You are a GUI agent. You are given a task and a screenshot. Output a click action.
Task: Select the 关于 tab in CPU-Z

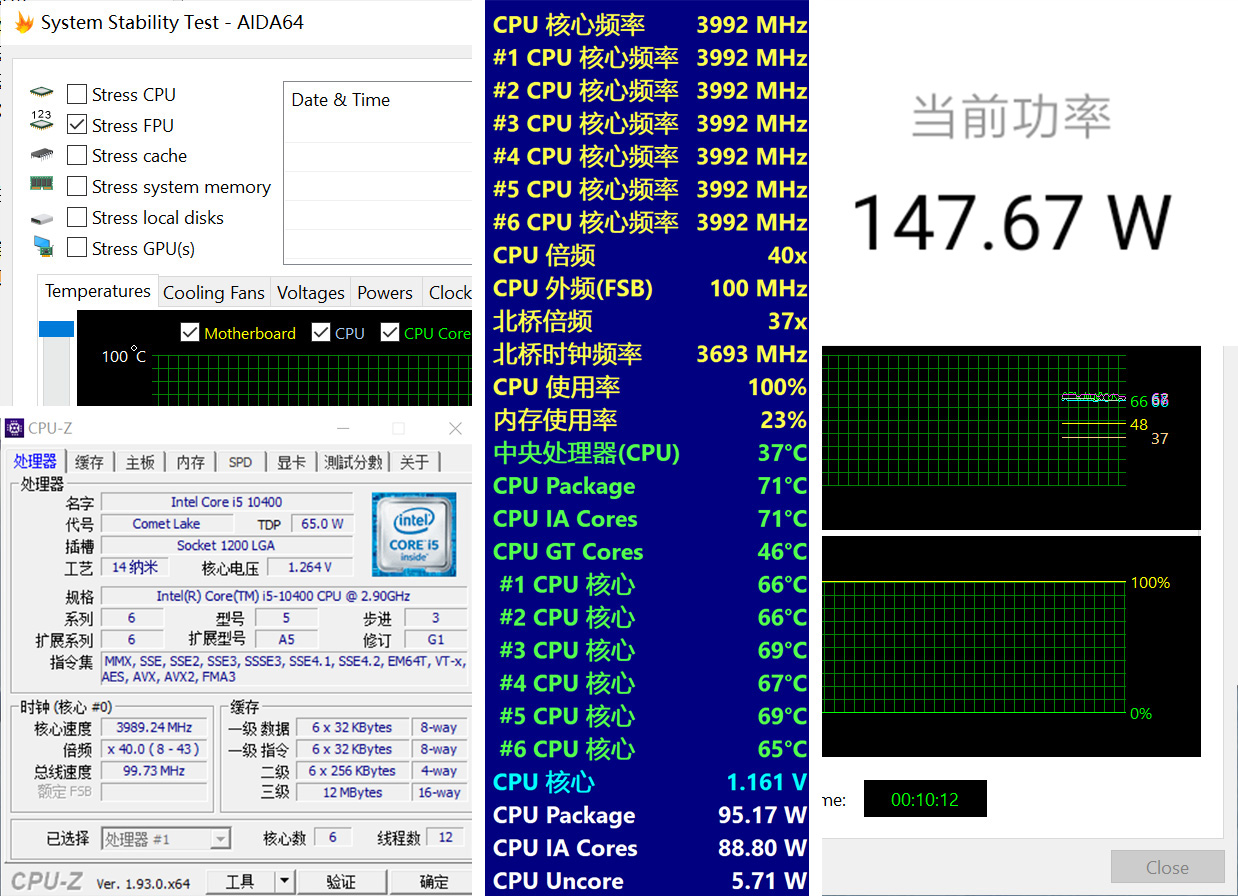coord(414,462)
